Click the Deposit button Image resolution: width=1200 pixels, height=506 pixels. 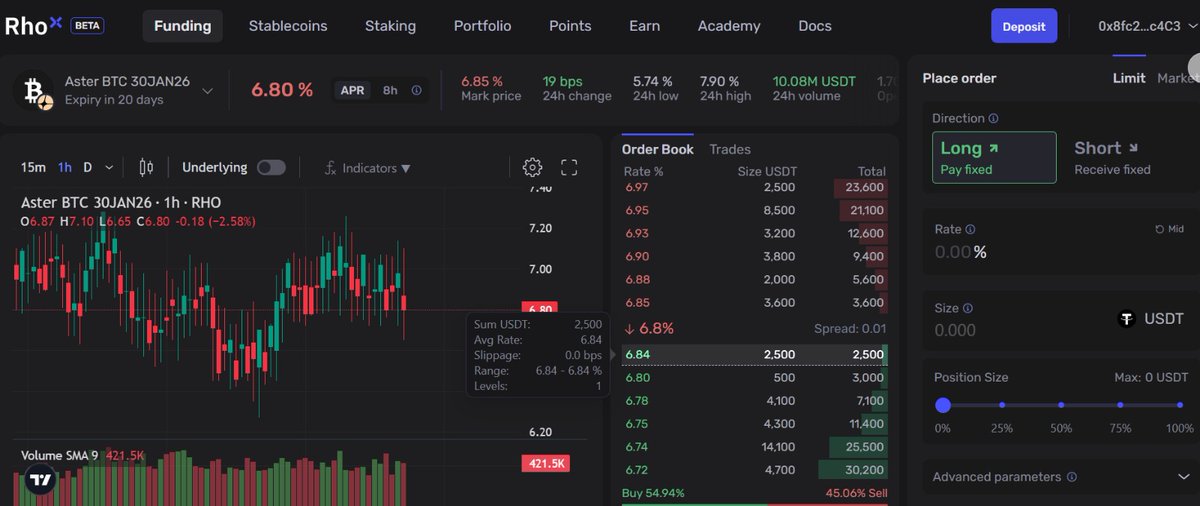[1024, 26]
